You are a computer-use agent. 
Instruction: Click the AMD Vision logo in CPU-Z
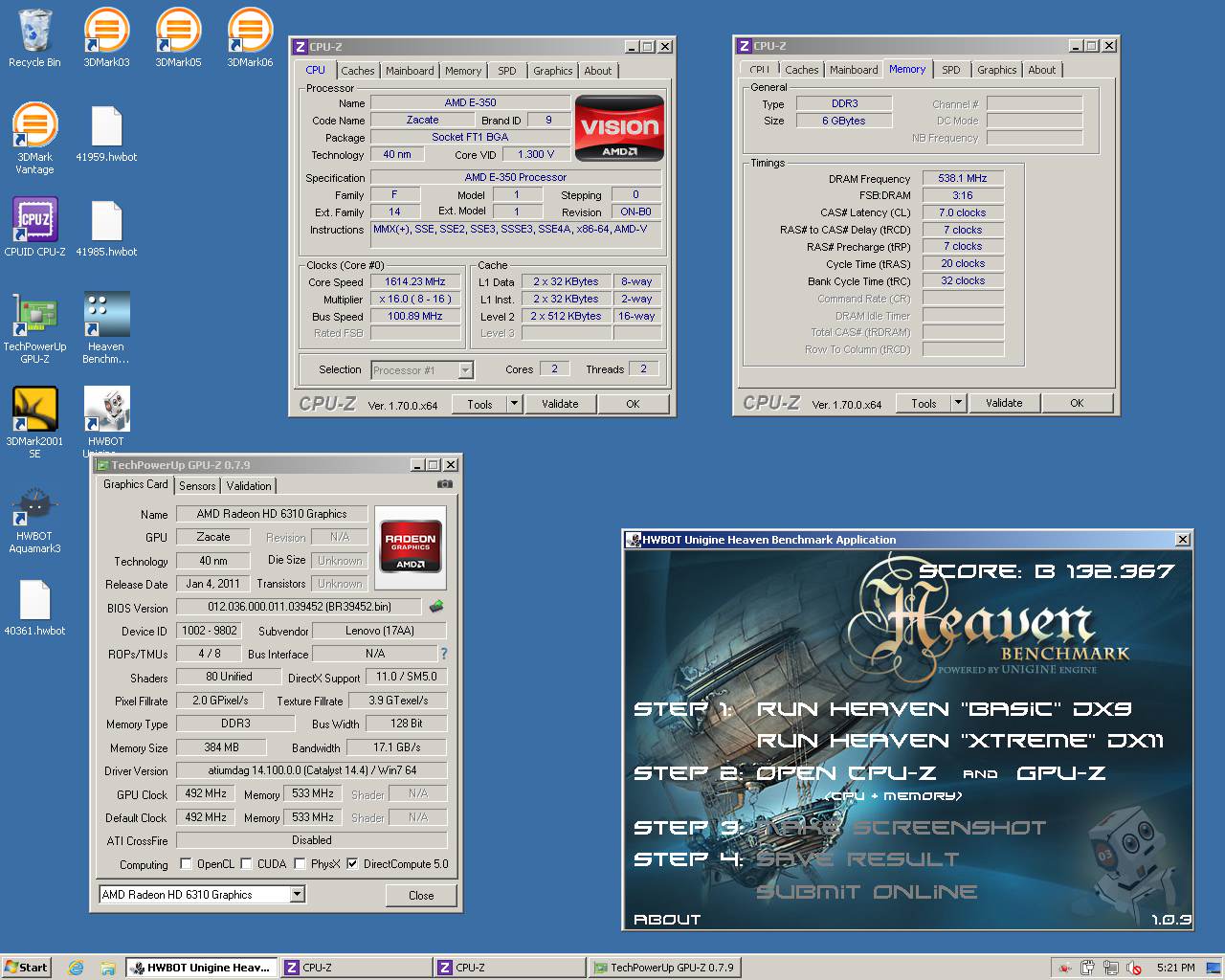619,127
